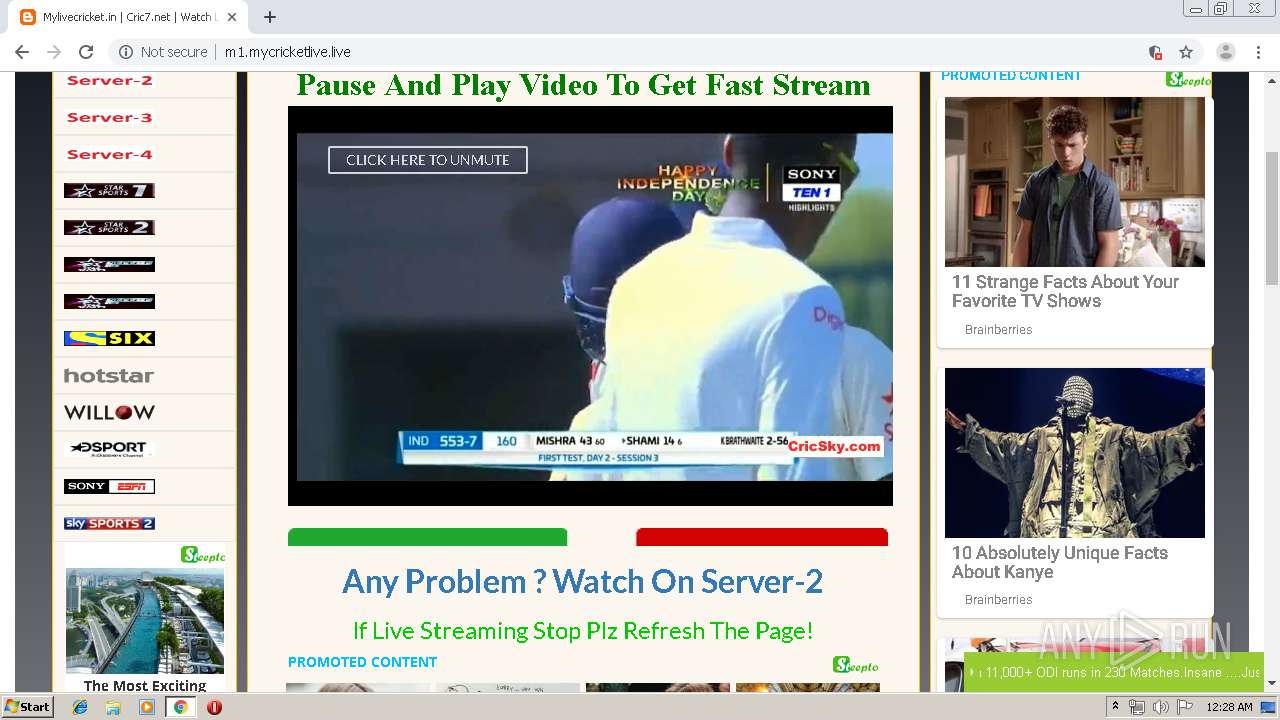Viewport: 1280px width, 720px height.
Task: Click the third Star Sports channel logo
Action: pos(109,264)
